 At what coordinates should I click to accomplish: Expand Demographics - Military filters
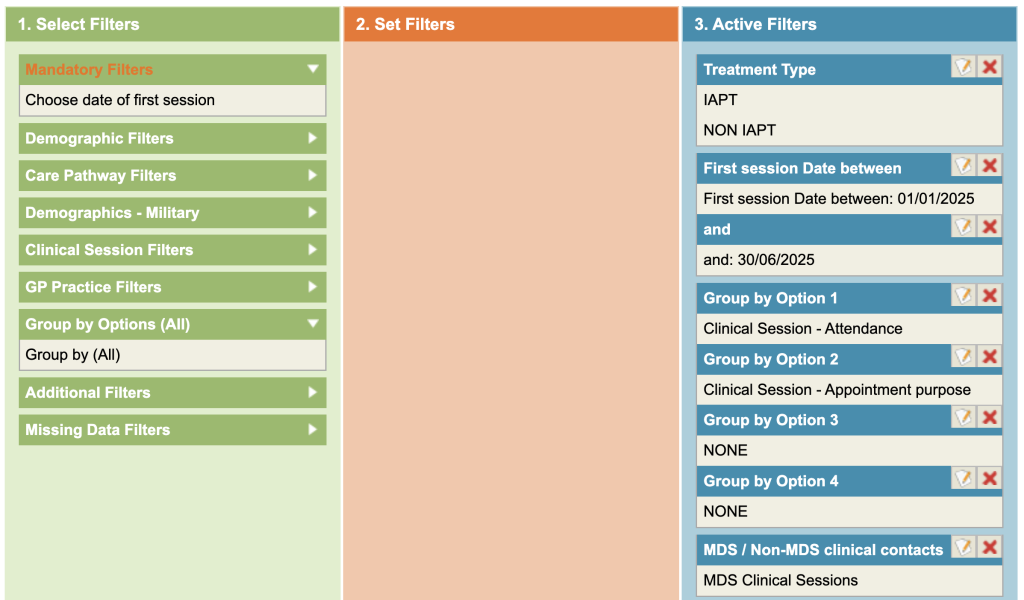click(313, 213)
